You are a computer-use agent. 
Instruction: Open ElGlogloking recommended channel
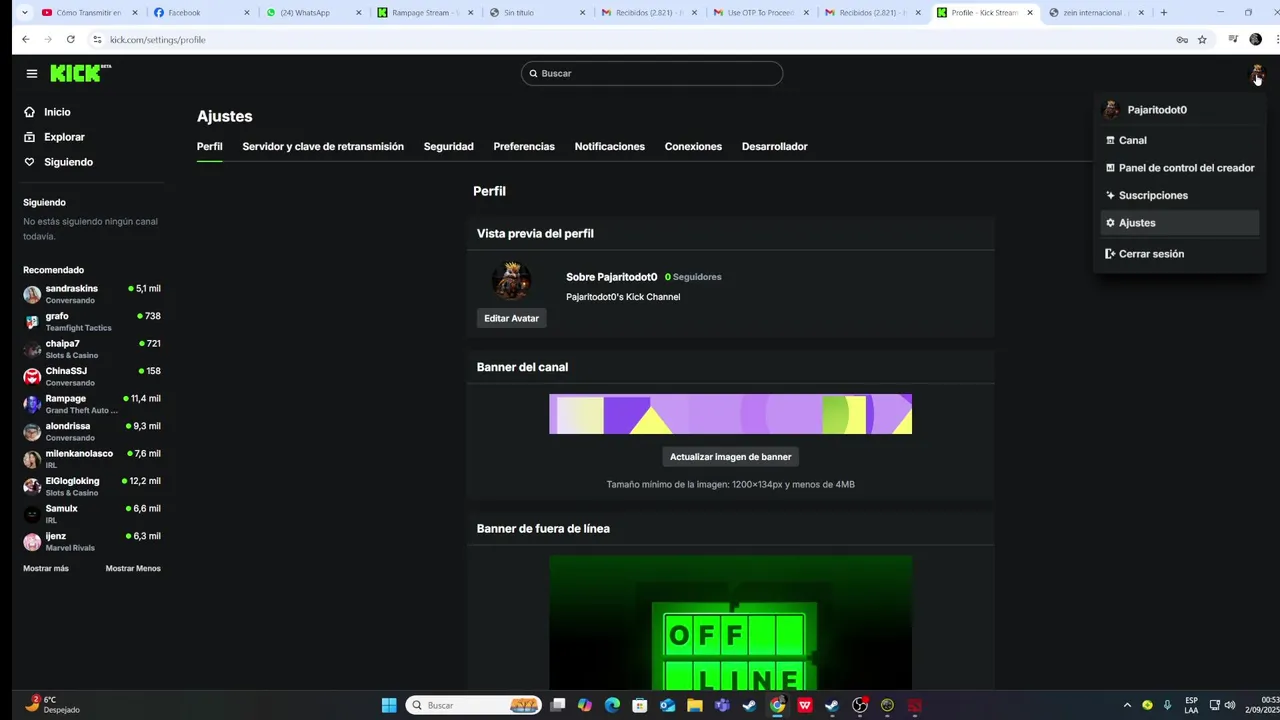click(x=92, y=486)
